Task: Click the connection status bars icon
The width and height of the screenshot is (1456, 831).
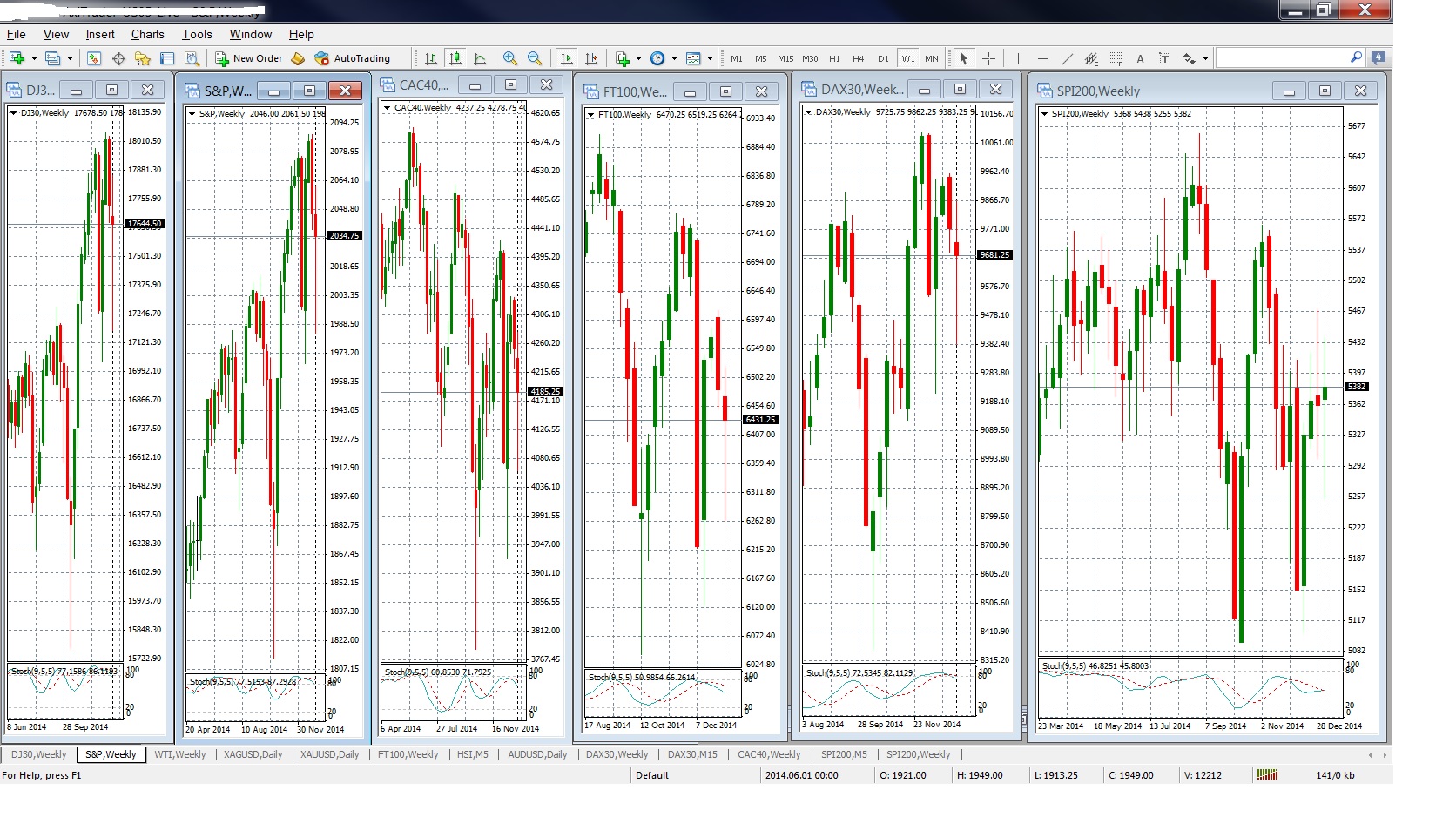Action: (x=1267, y=774)
